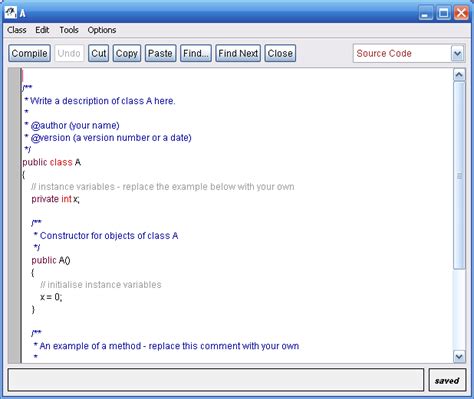
Task: Click the line 'public class A'
Action: (52, 162)
